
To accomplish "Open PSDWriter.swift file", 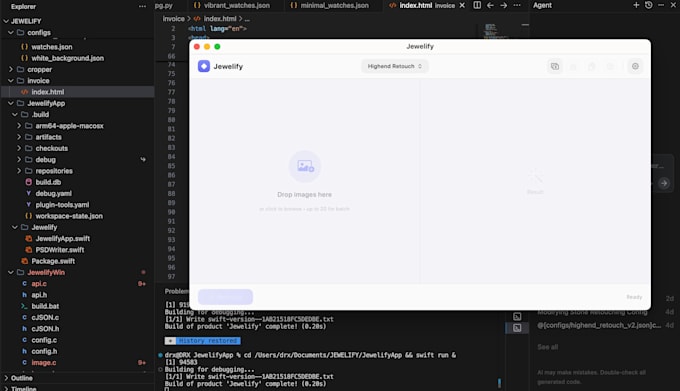I will point(59,250).
